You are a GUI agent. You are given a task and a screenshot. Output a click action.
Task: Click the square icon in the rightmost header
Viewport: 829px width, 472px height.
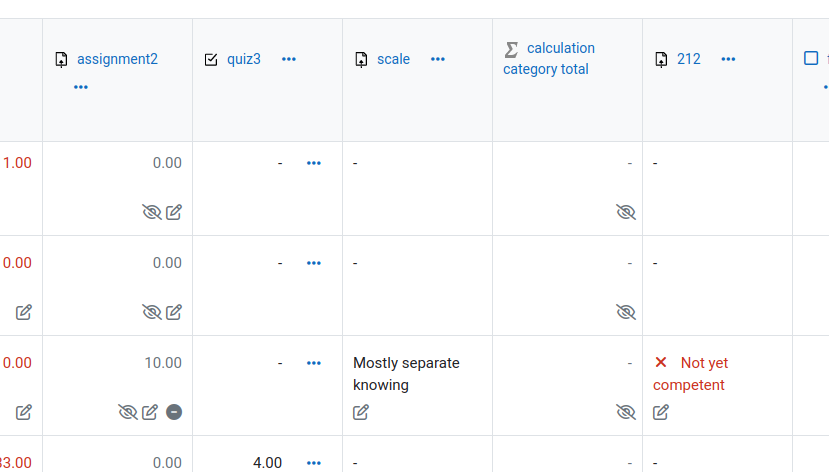click(811, 58)
